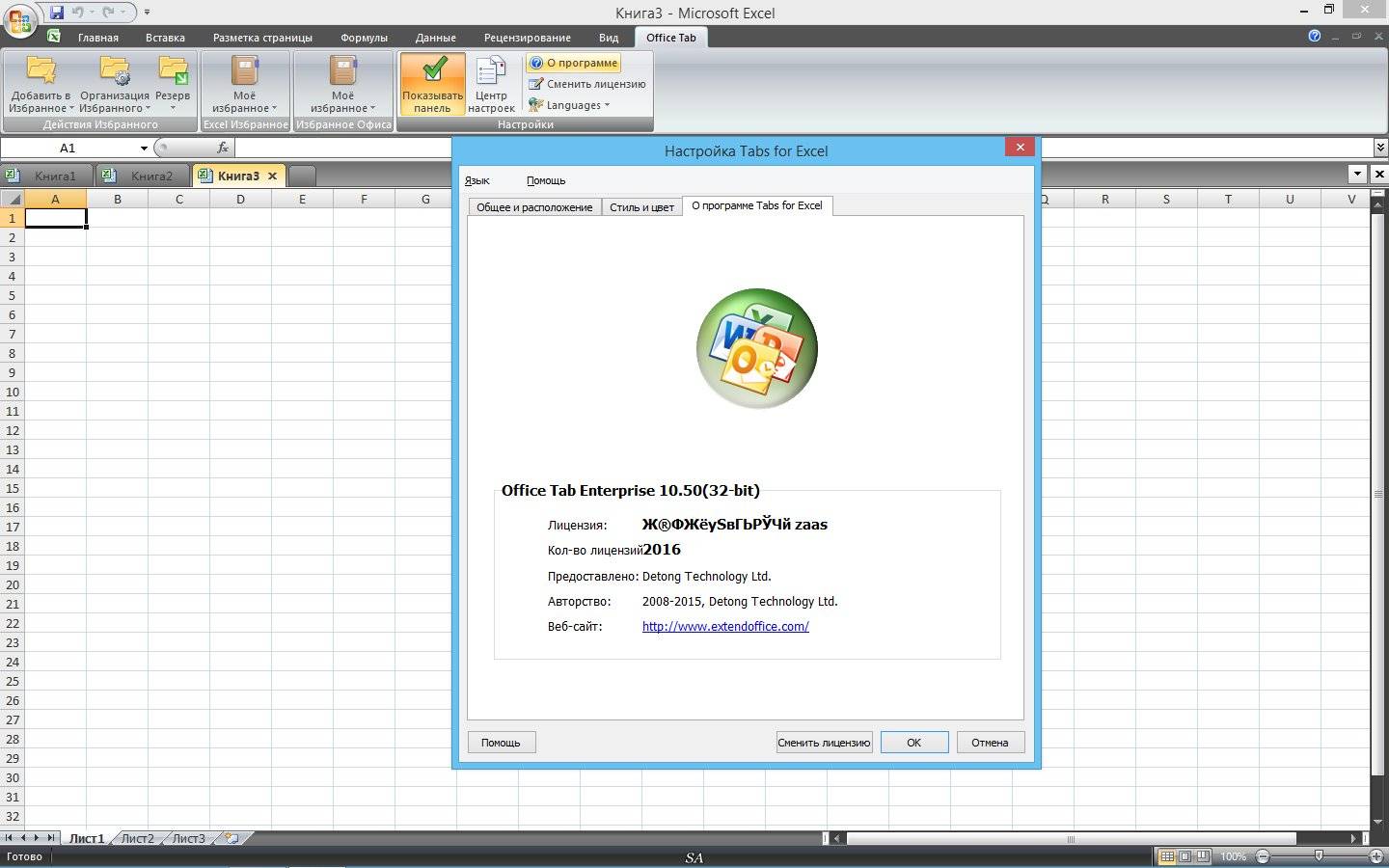Image resolution: width=1389 pixels, height=868 pixels.
Task: Click the zoom slider handle
Action: pos(1319,856)
